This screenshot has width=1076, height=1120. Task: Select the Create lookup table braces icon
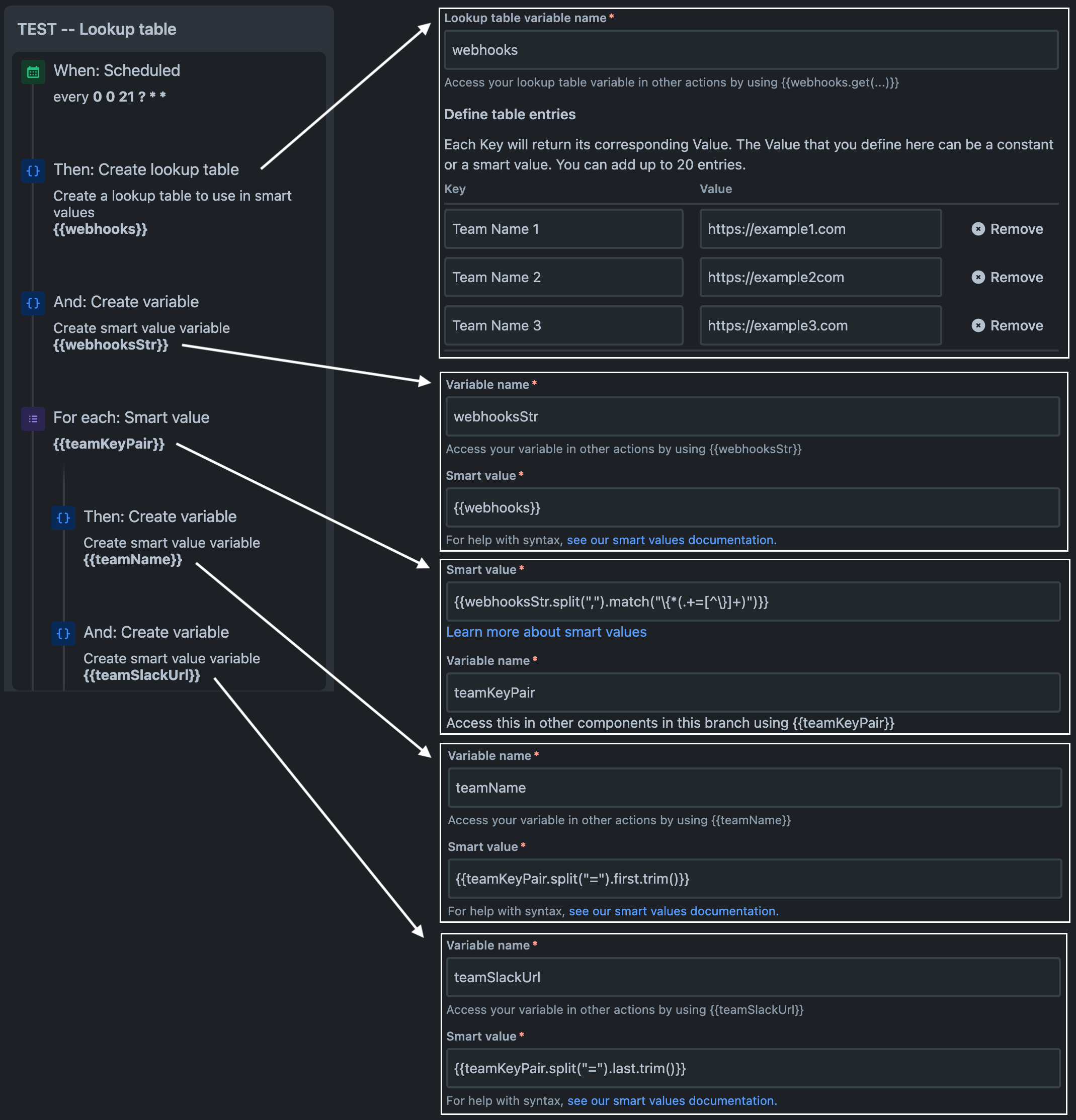(33, 171)
